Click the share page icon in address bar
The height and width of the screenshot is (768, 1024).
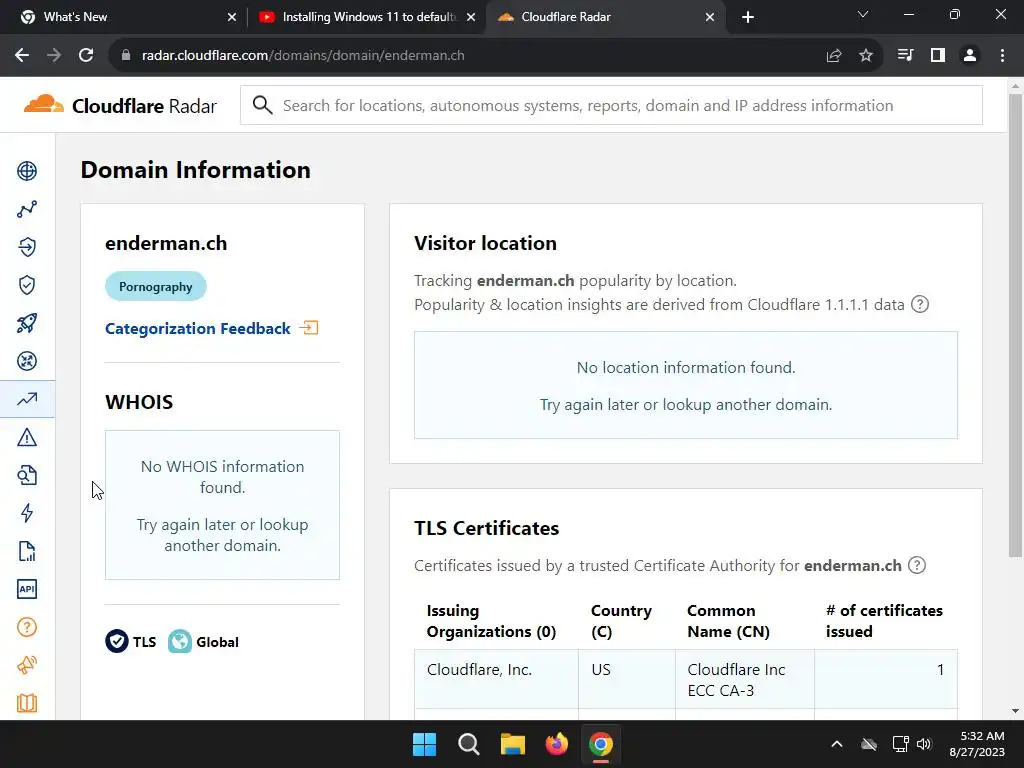834,56
